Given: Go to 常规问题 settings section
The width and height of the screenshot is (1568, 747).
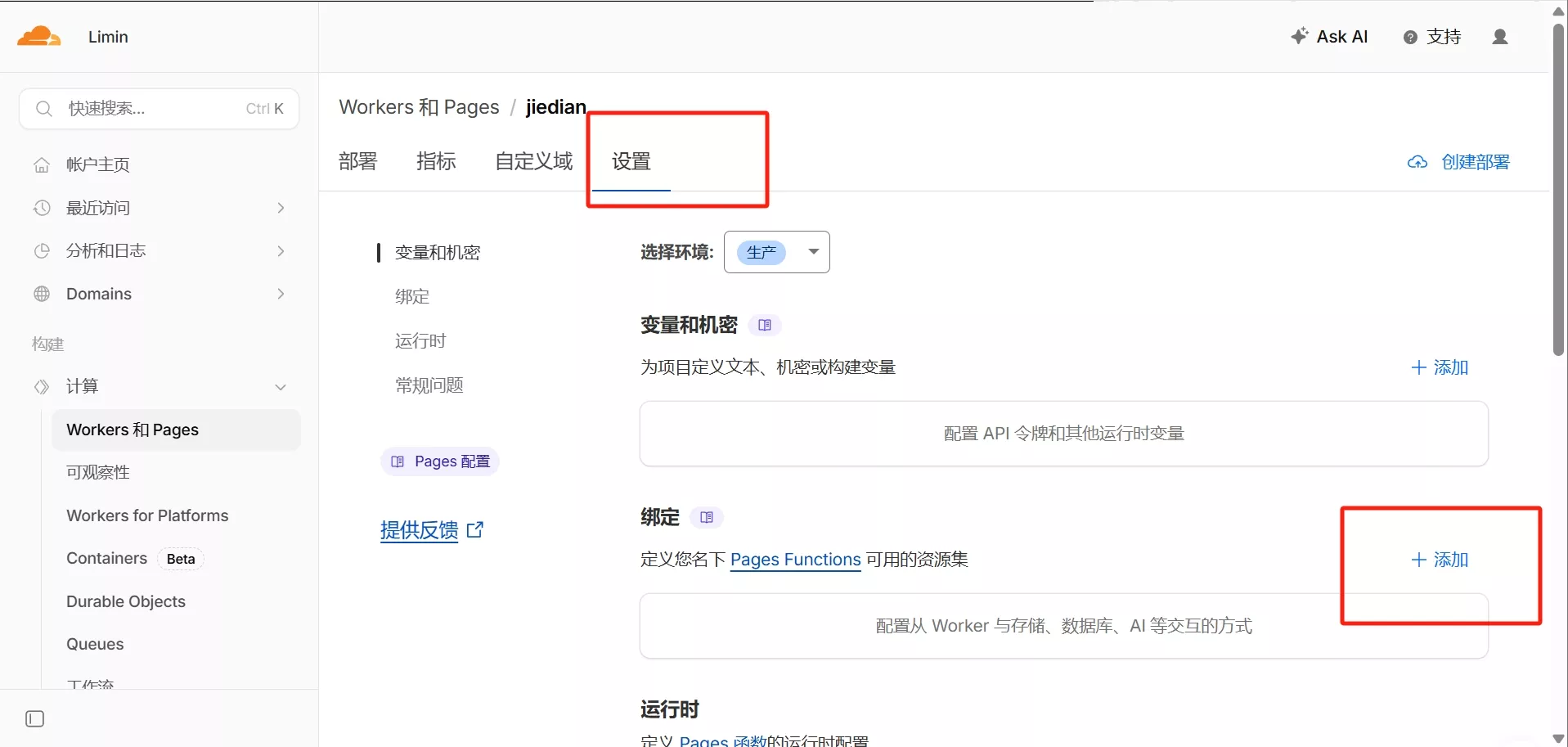Looking at the screenshot, I should pyautogui.click(x=429, y=385).
